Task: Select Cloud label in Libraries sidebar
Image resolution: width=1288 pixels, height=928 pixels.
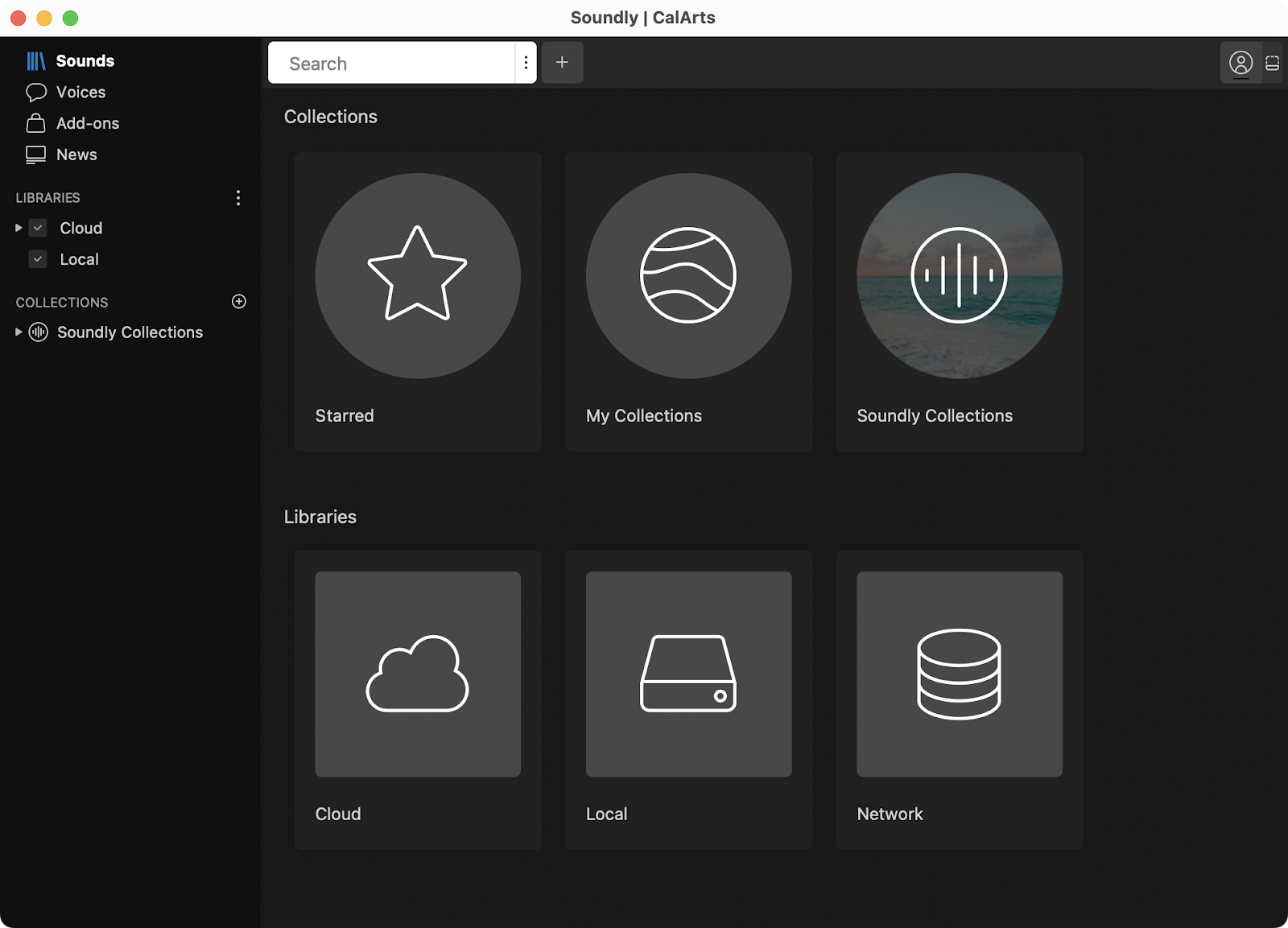Action: point(81,229)
